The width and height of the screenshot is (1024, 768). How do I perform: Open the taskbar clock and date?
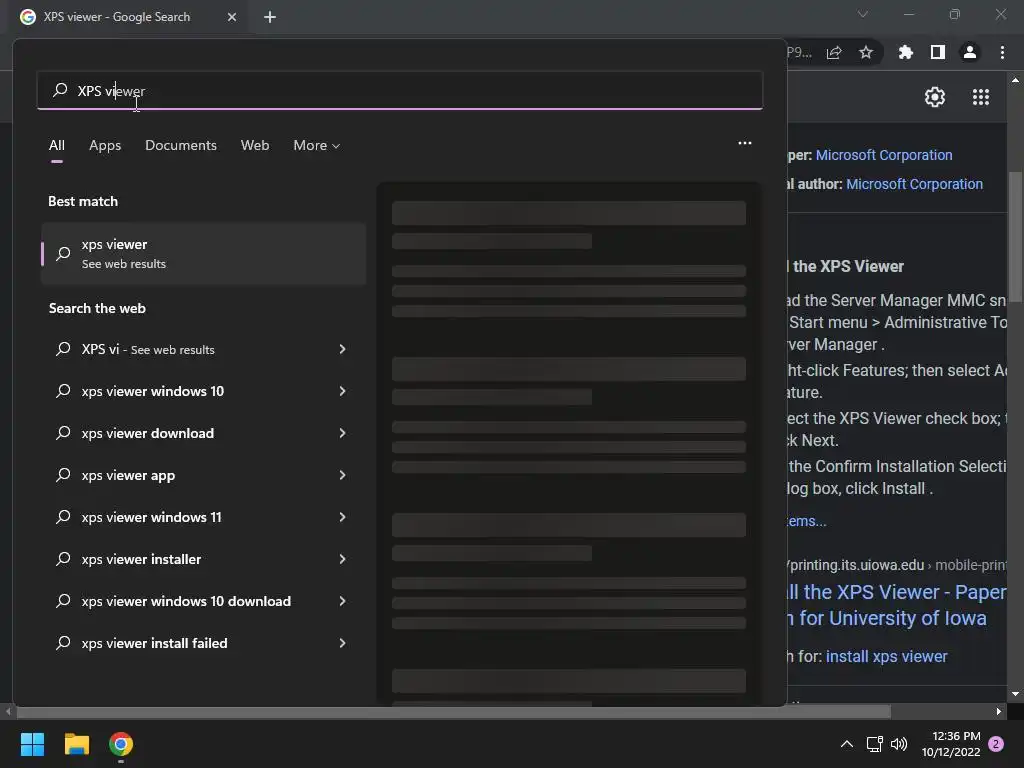tap(951, 744)
